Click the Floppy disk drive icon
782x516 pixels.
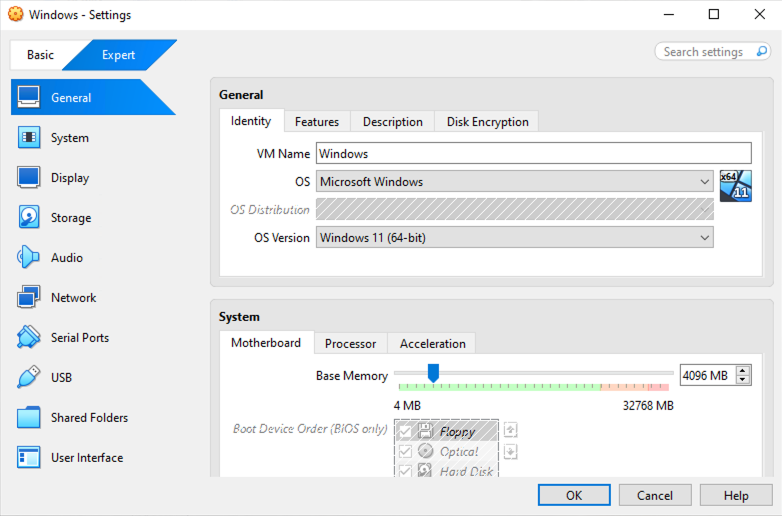[x=425, y=430]
